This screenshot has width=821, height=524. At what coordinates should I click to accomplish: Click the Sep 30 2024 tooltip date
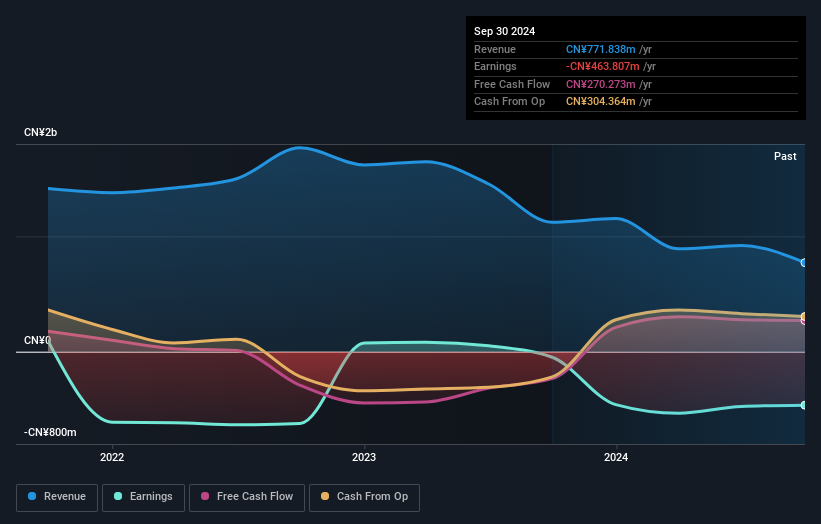tap(504, 31)
